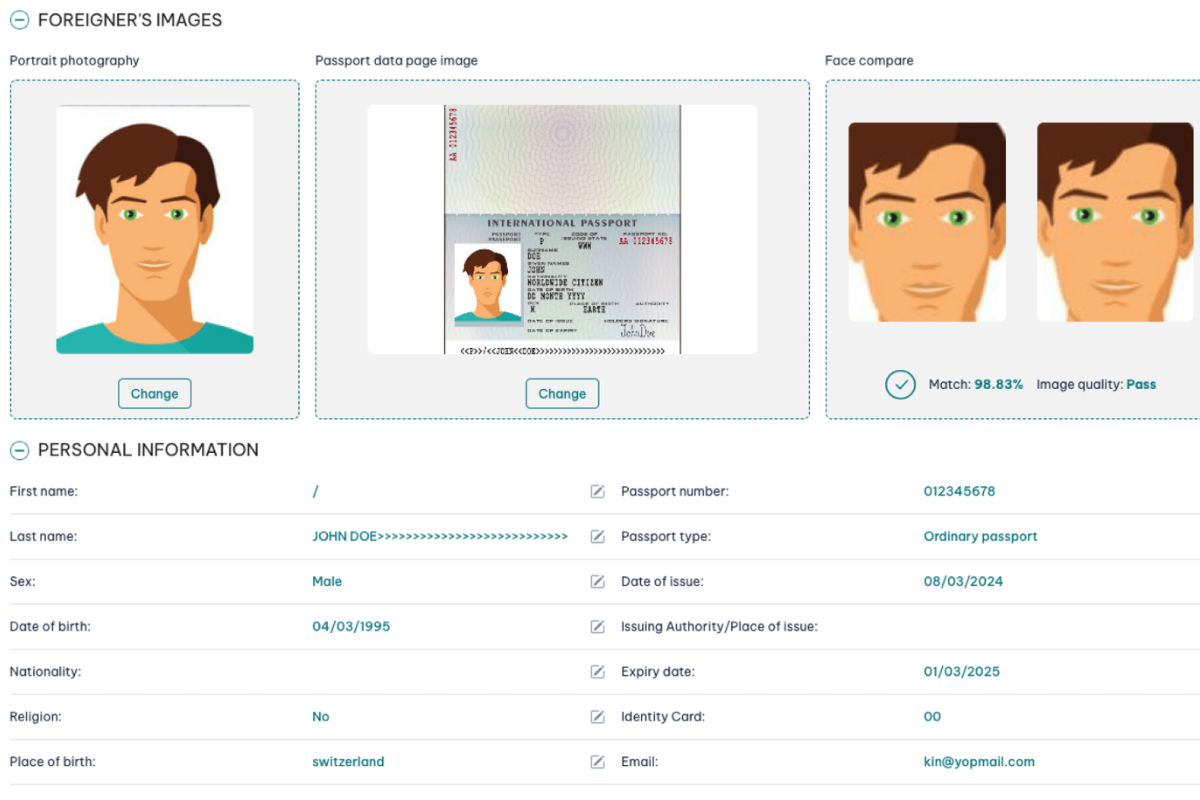Screen dimensions: 1200x800
Task: Select the right face compare image
Action: coord(1116,222)
